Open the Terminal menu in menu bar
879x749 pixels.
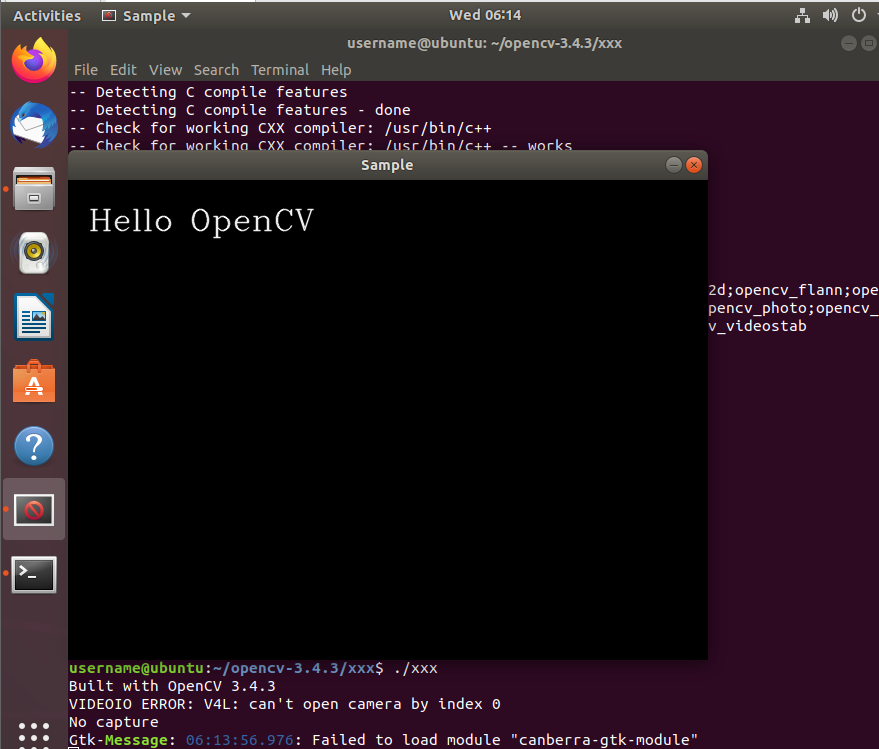[x=280, y=70]
